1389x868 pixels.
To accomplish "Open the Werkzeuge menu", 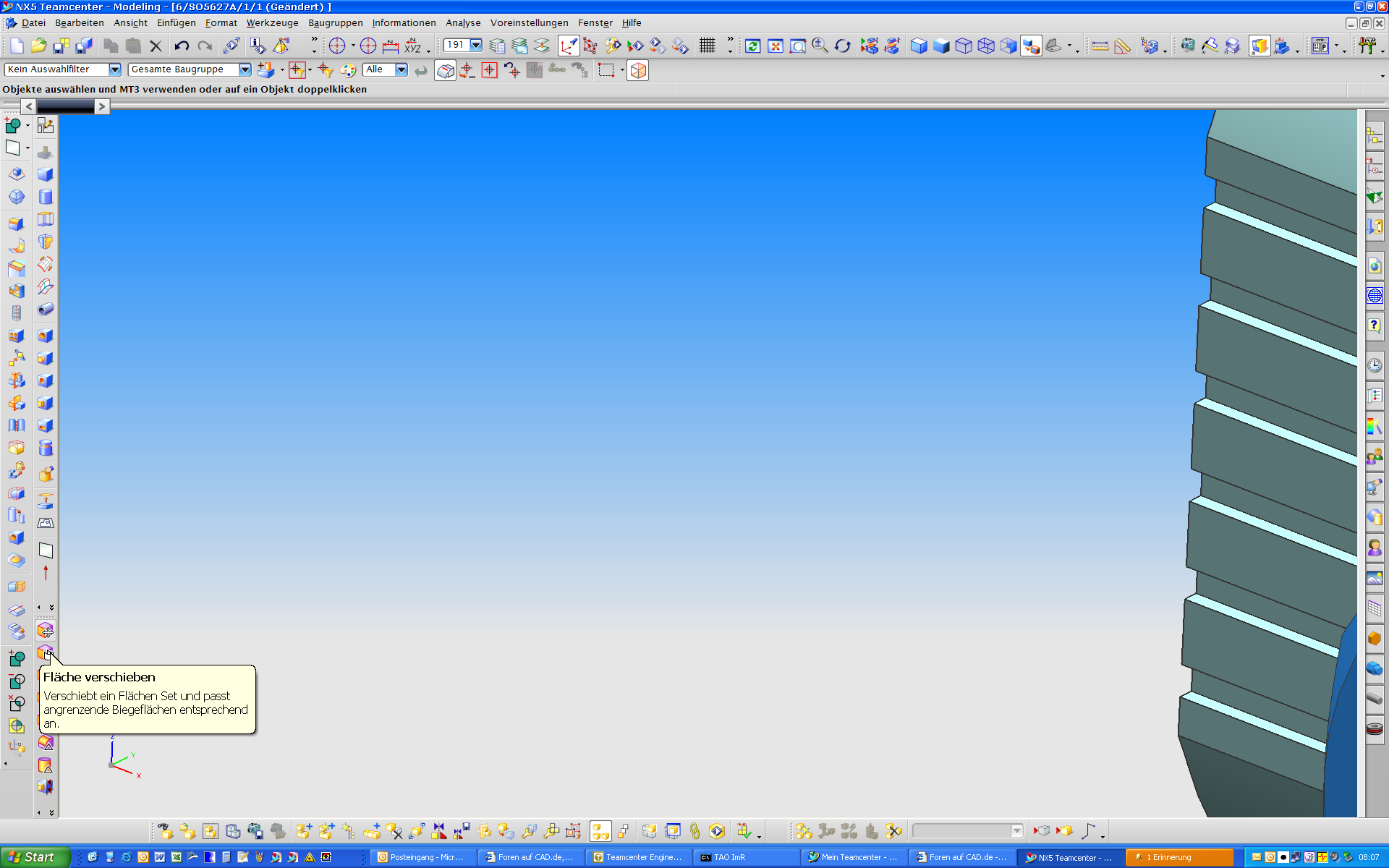I will 272,23.
